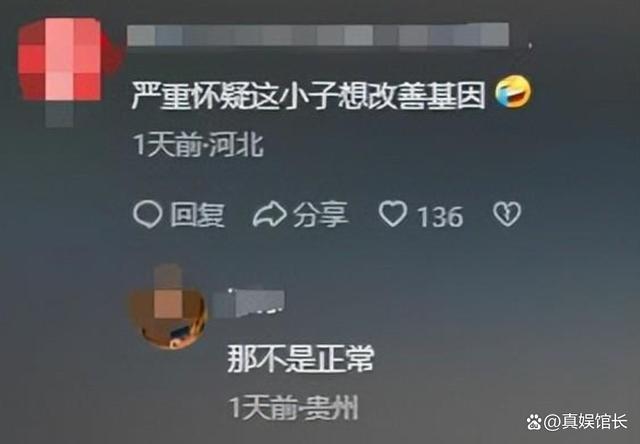The image size is (640, 444).
Task: Like the comment with the heart icon
Action: [x=393, y=214]
